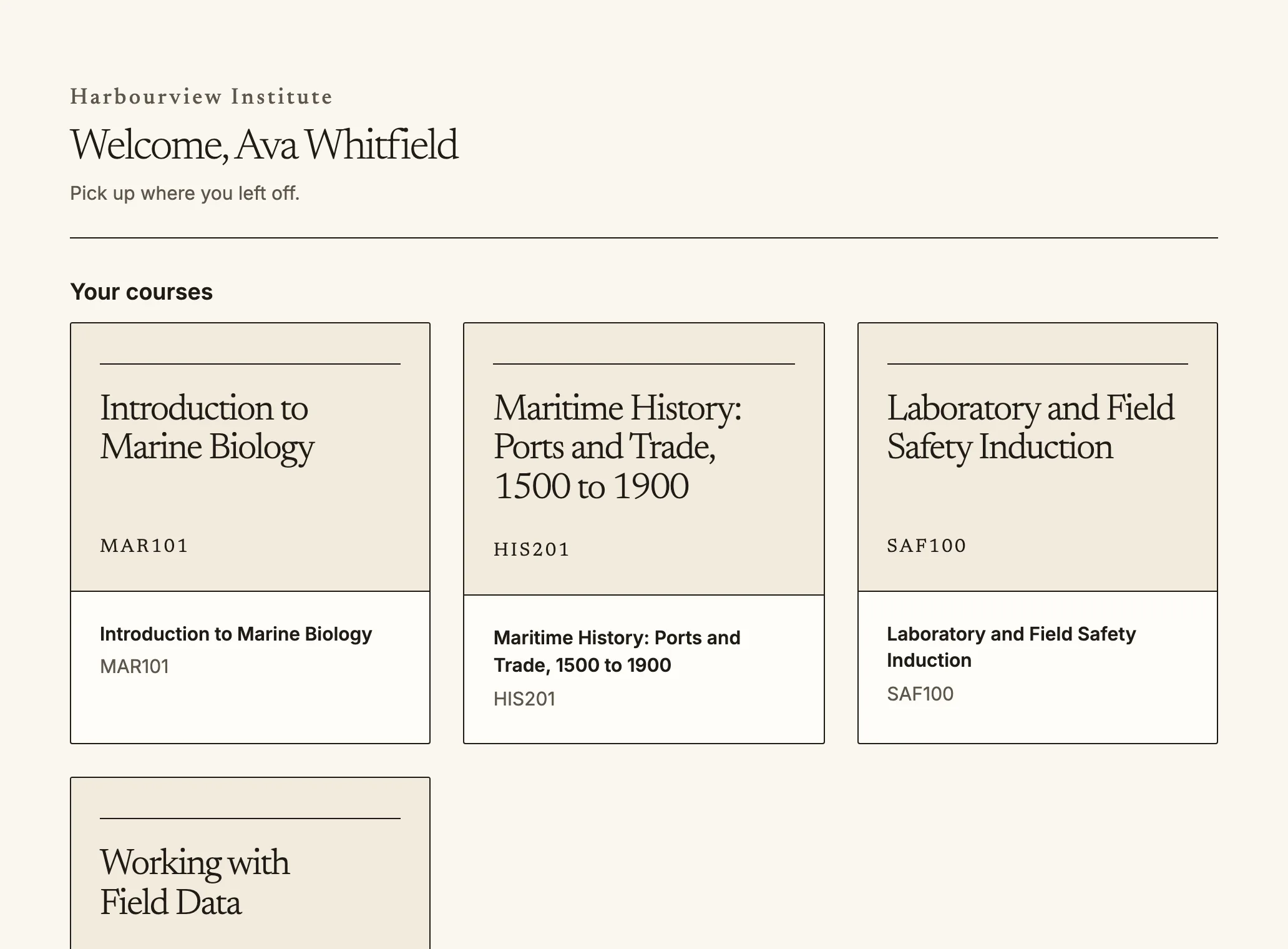Open the Working with Field Data card
The height and width of the screenshot is (949, 1288).
tap(250, 863)
